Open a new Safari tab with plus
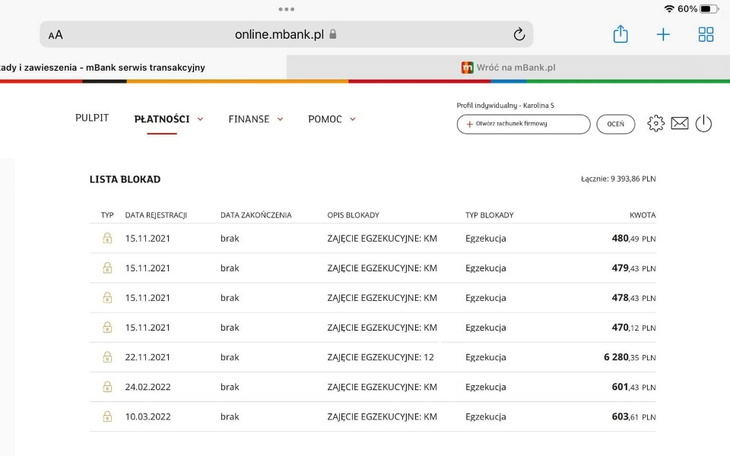The height and width of the screenshot is (456, 730). [x=663, y=34]
